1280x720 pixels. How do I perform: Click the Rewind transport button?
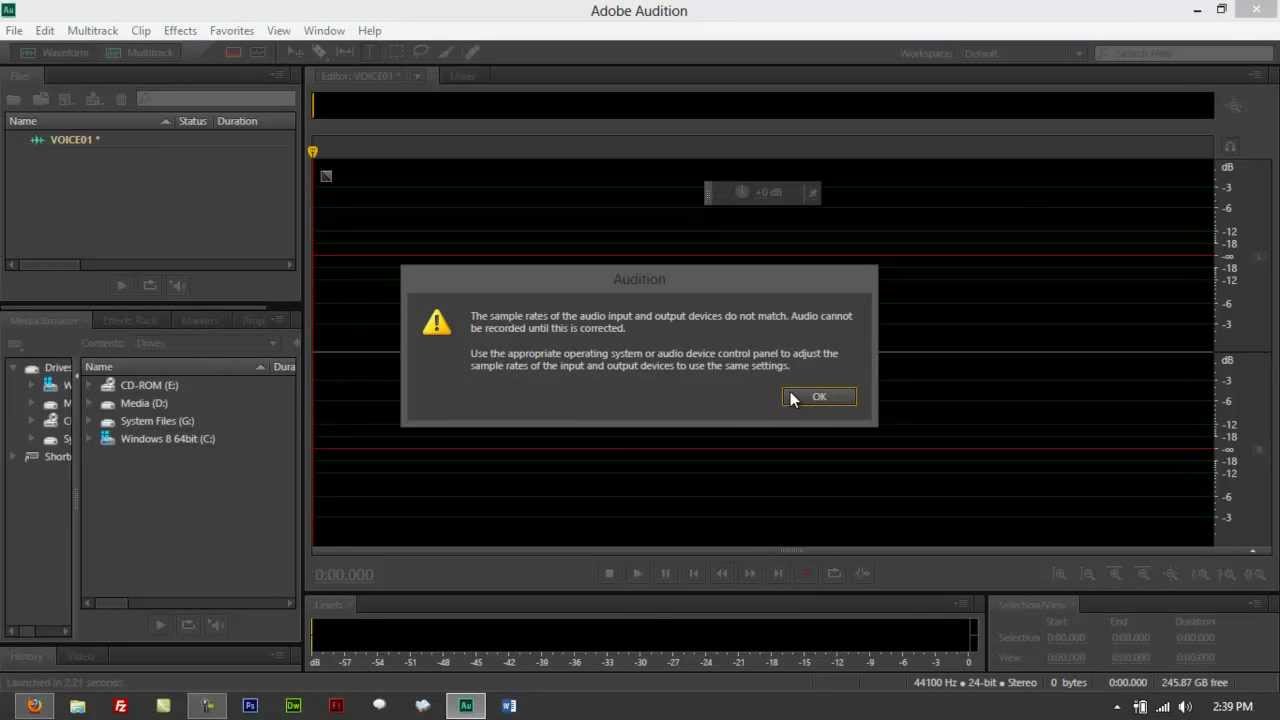point(722,573)
